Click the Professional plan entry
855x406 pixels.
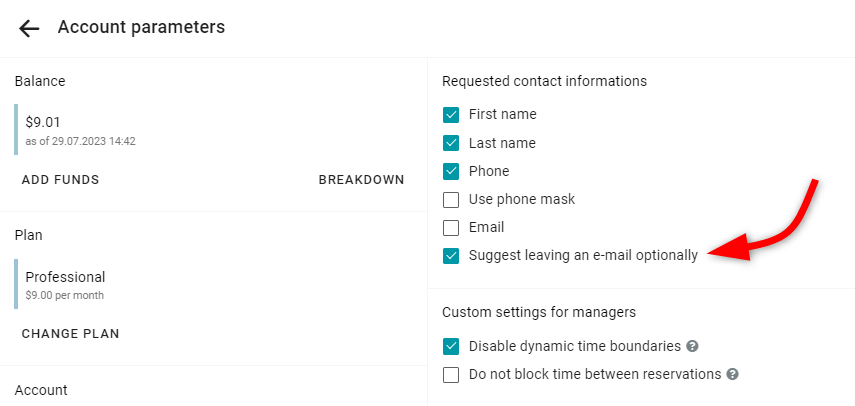(65, 277)
